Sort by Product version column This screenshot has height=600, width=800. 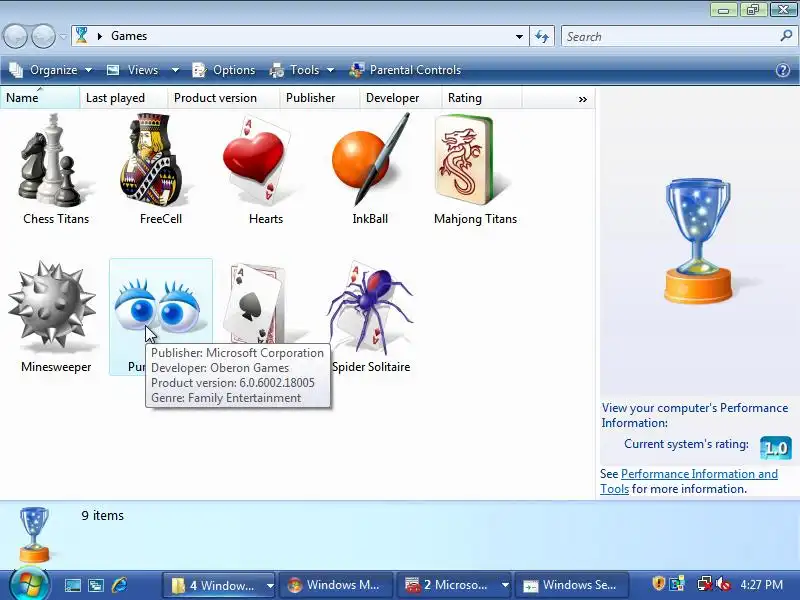pos(223,98)
